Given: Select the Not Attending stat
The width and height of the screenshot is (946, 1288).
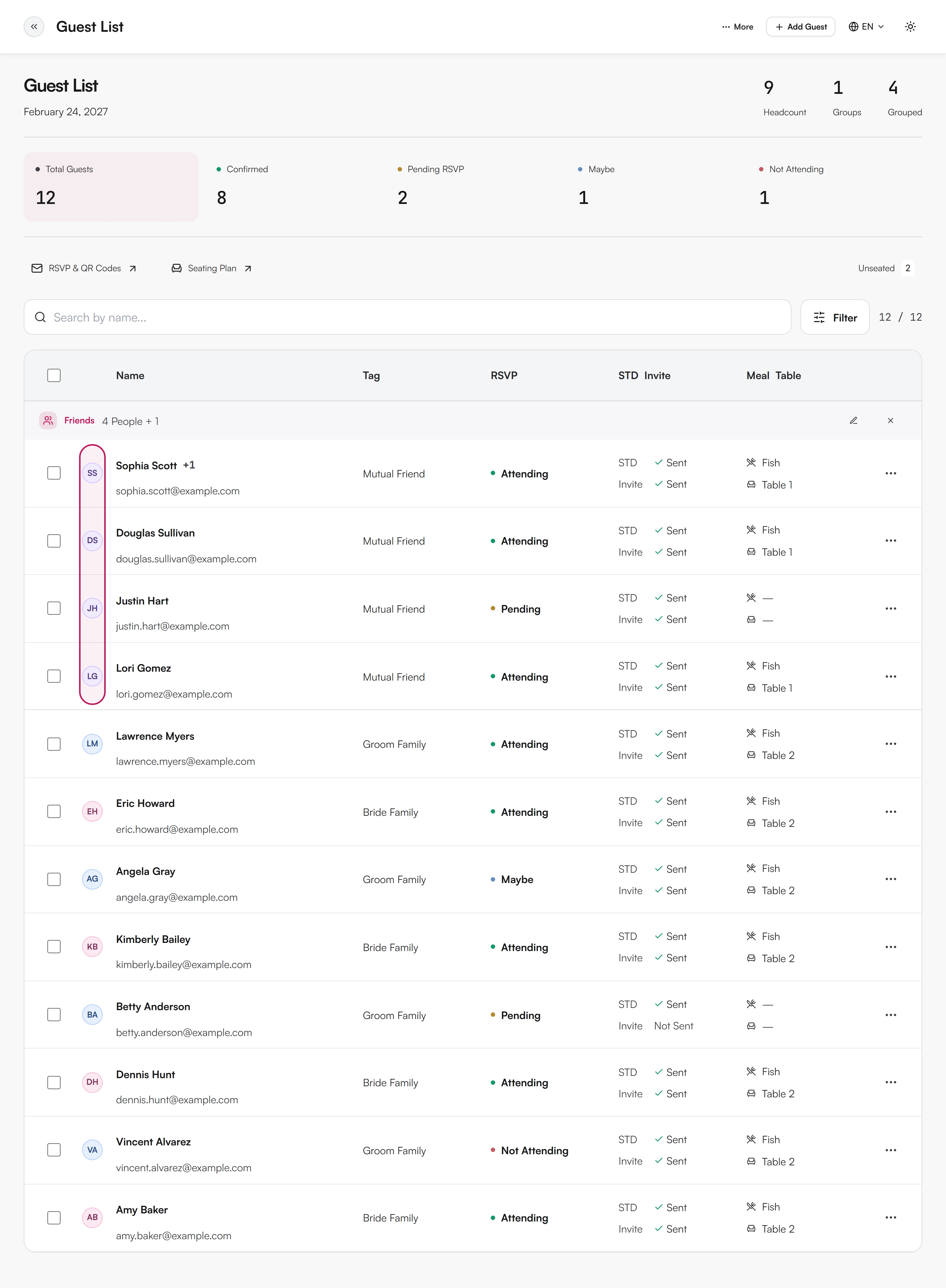Looking at the screenshot, I should tap(835, 187).
